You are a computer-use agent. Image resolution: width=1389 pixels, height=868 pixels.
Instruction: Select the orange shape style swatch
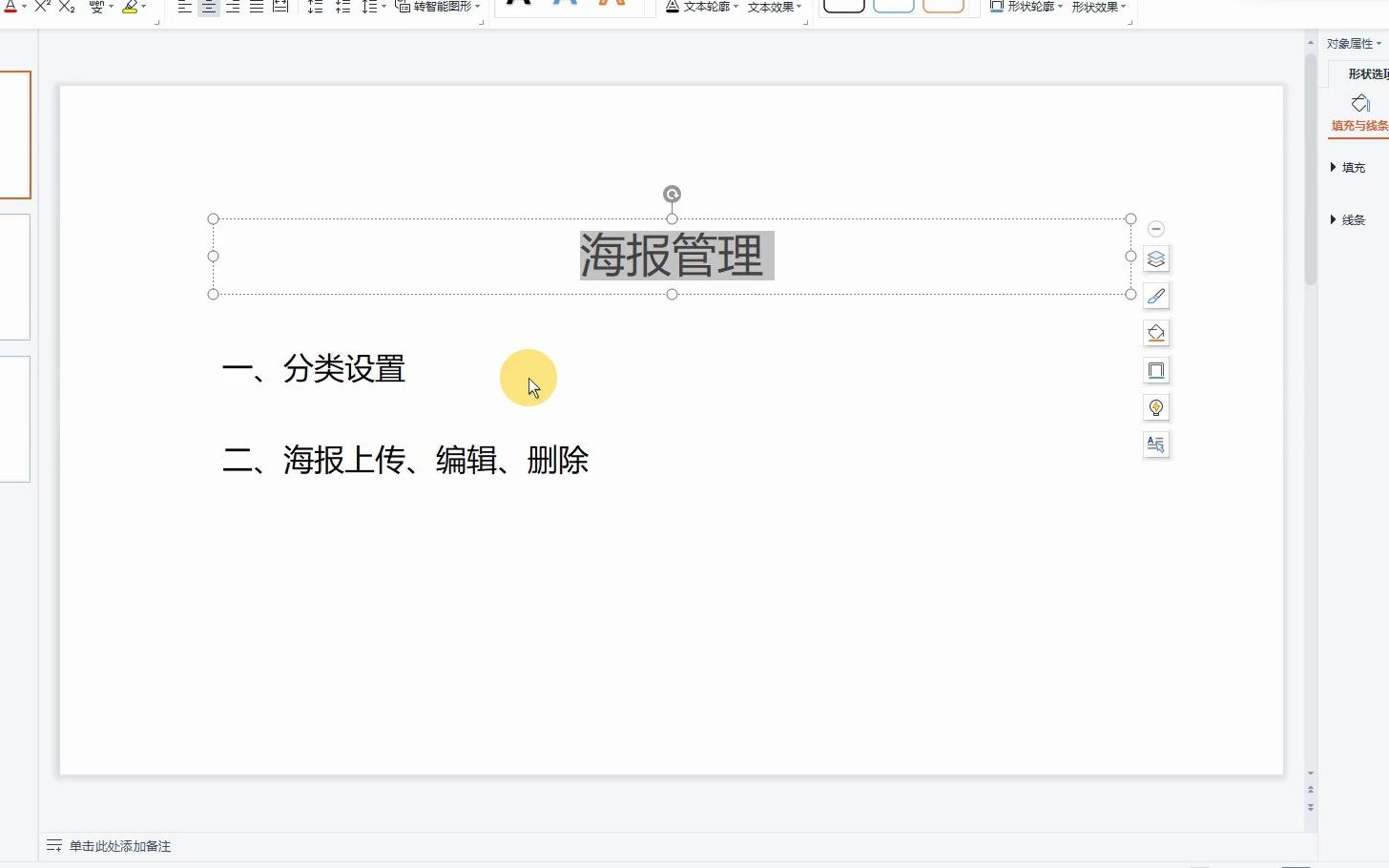point(943,7)
